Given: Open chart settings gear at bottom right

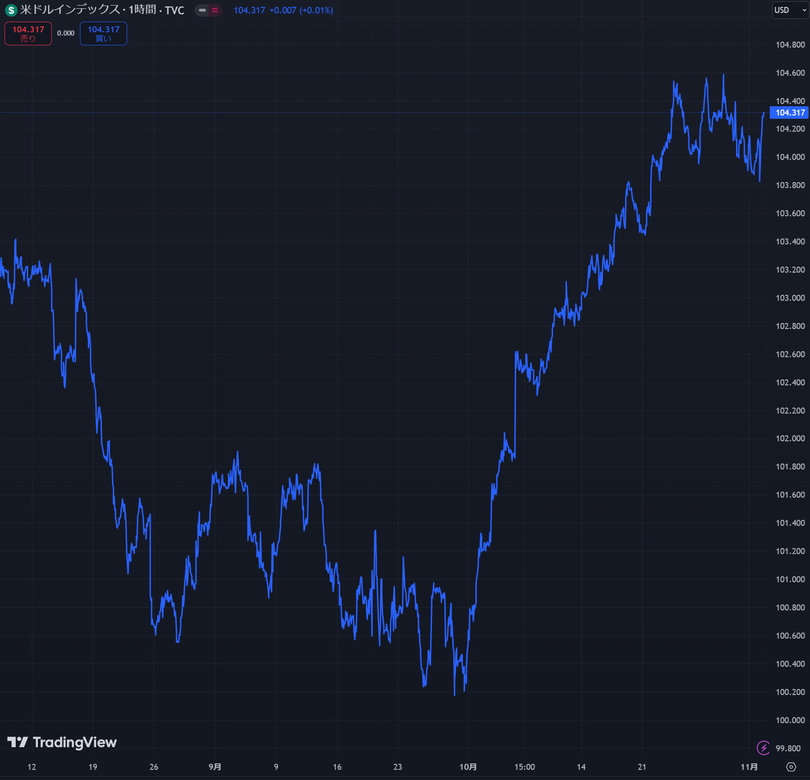Looking at the screenshot, I should point(791,766).
